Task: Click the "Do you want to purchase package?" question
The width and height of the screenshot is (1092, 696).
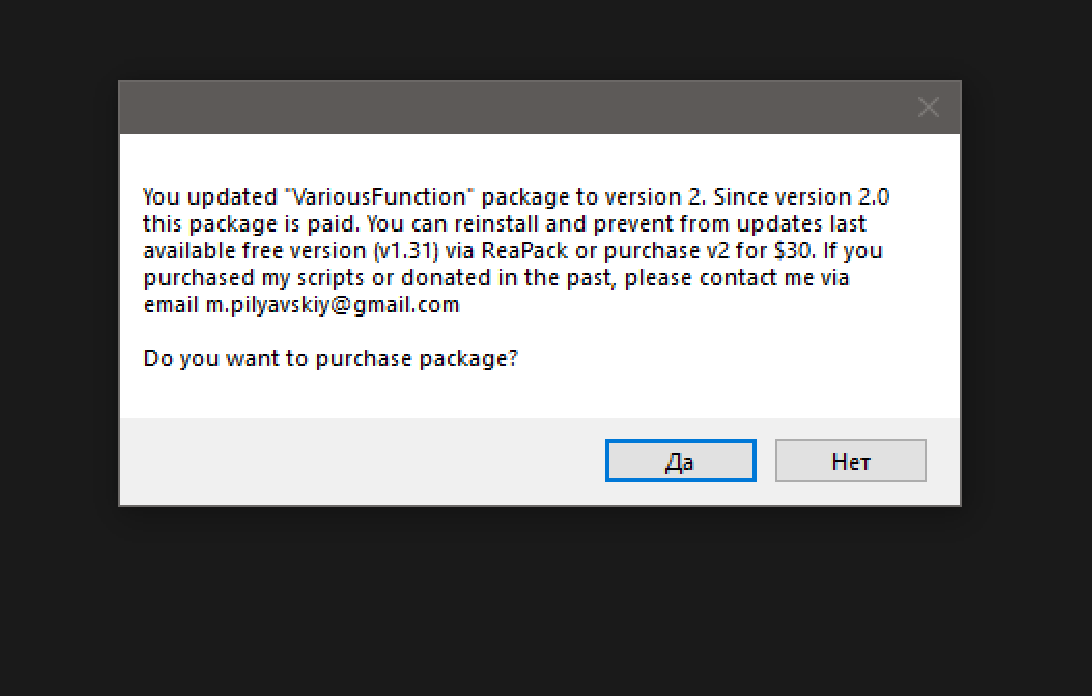Action: (x=331, y=357)
